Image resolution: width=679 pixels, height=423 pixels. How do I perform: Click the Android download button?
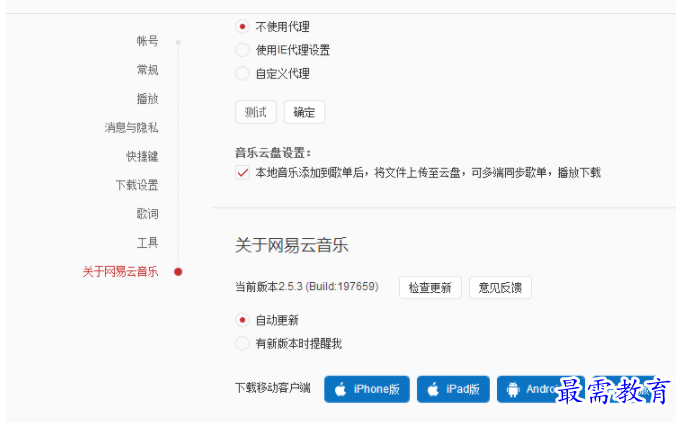tap(541, 389)
